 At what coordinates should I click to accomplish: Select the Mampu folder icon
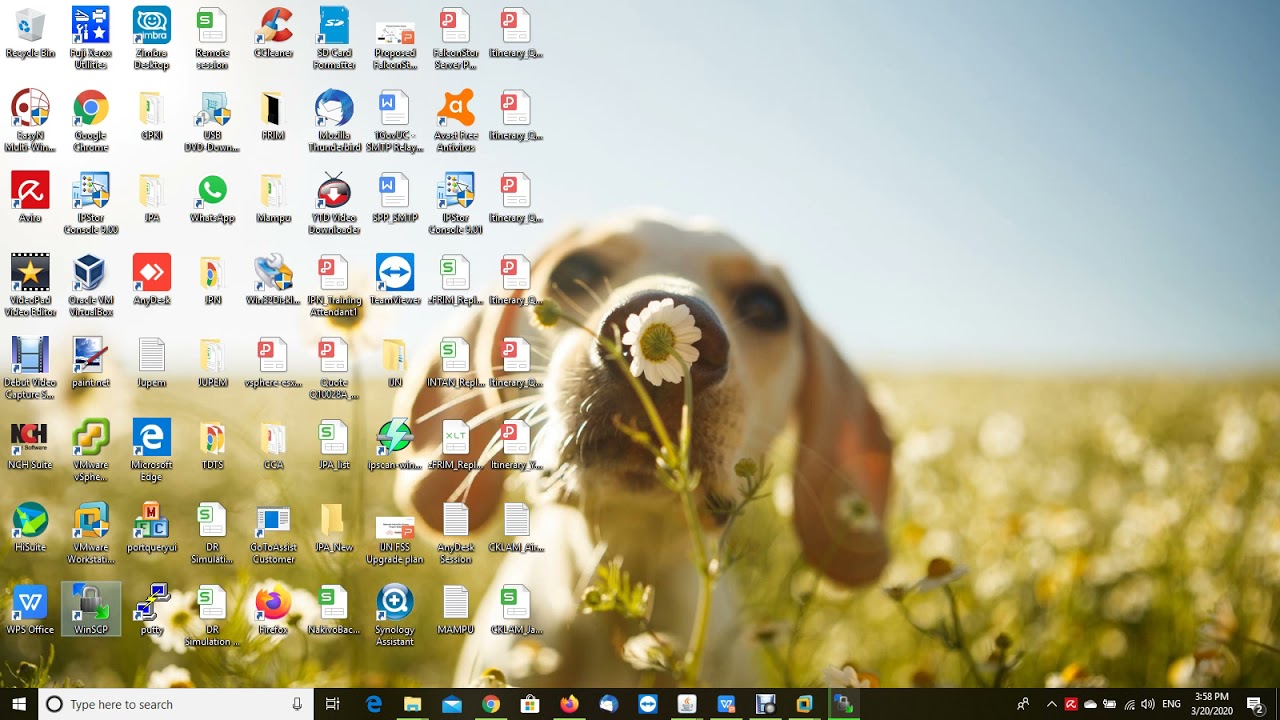(x=273, y=198)
